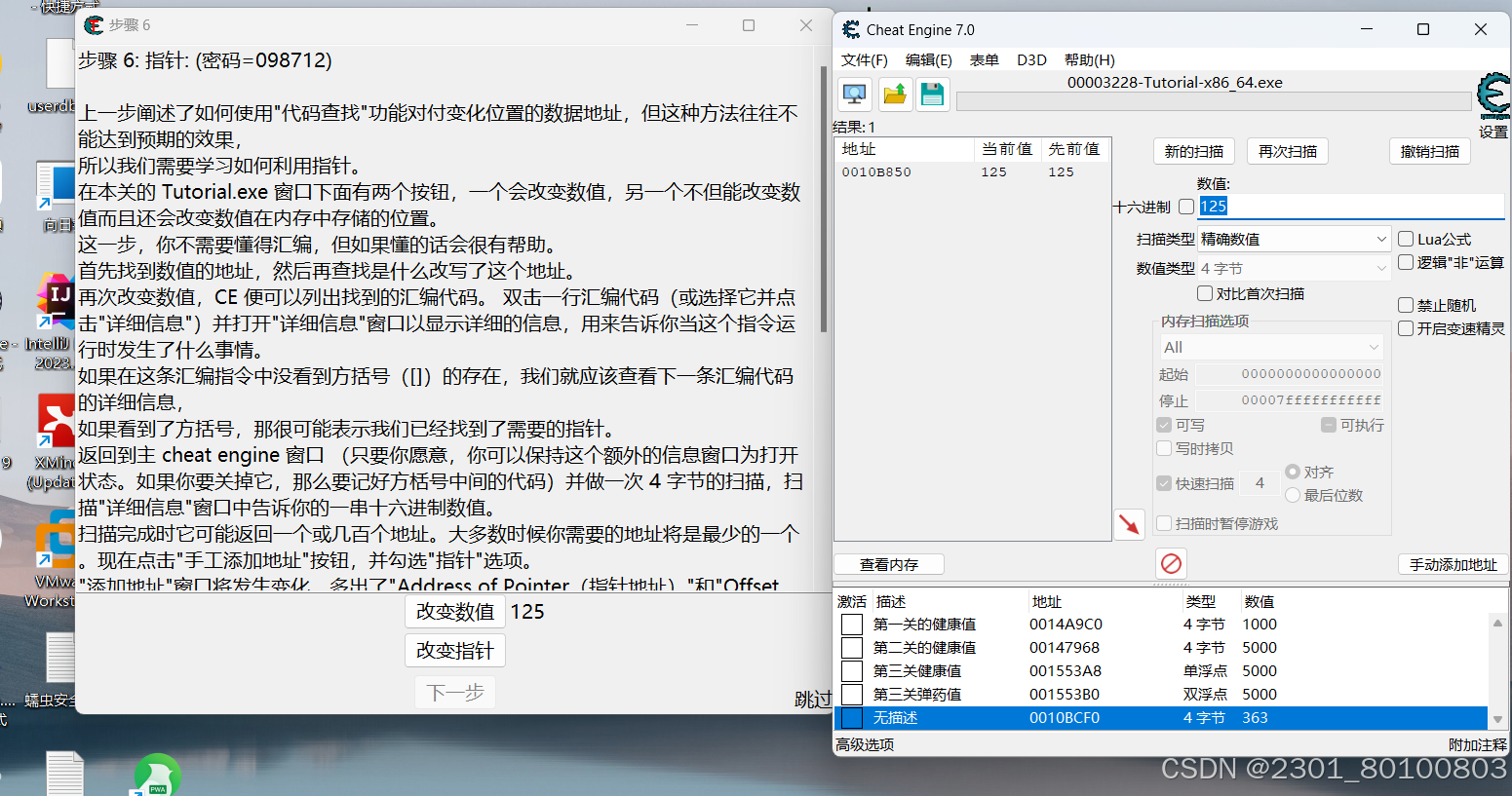Click the 撤销扫描 button

(1430, 151)
